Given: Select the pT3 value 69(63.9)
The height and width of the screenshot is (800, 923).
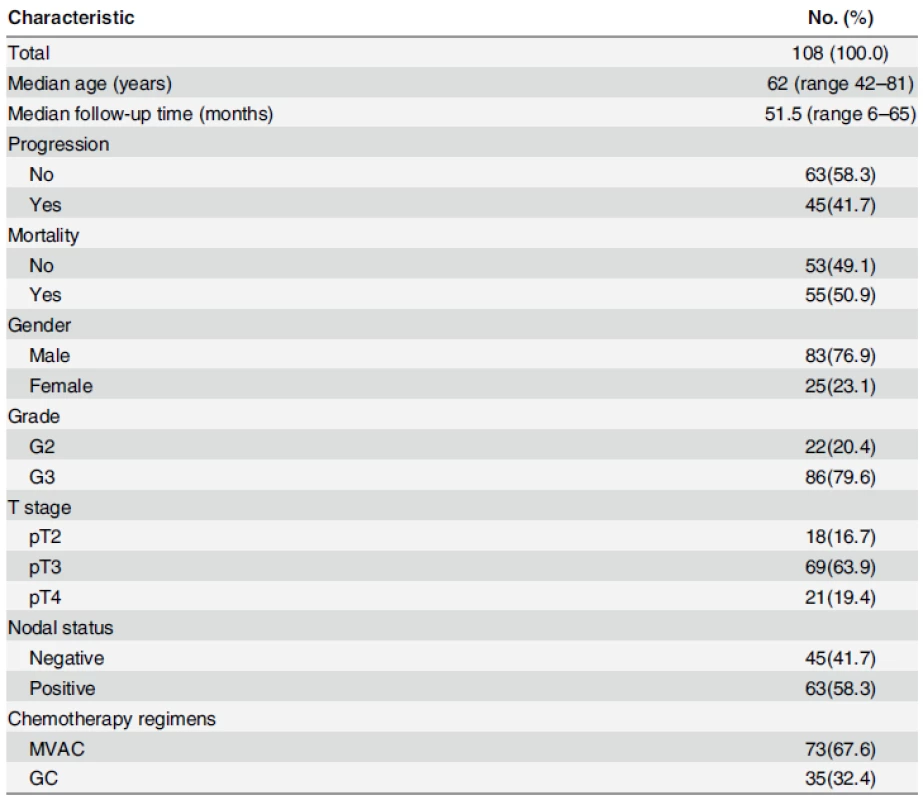Looking at the screenshot, I should click(x=840, y=567).
